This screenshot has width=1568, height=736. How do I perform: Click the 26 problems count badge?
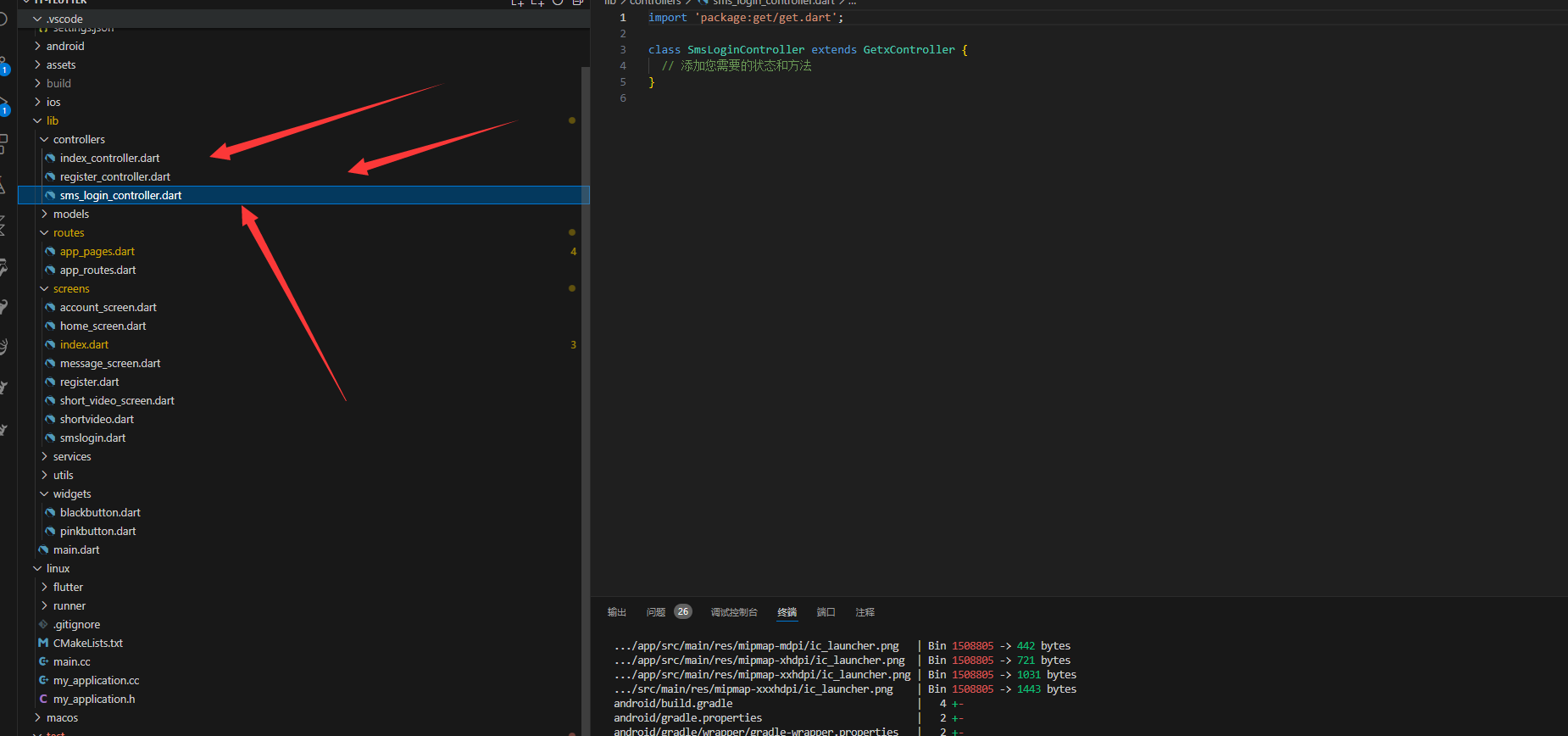[x=683, y=611]
